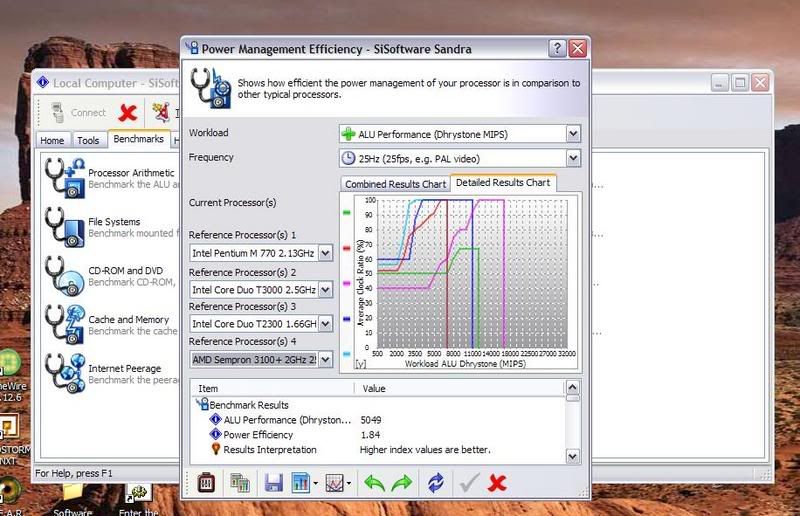The image size is (800, 516).
Task: Toggle the magenta series legend marker
Action: pos(346,283)
